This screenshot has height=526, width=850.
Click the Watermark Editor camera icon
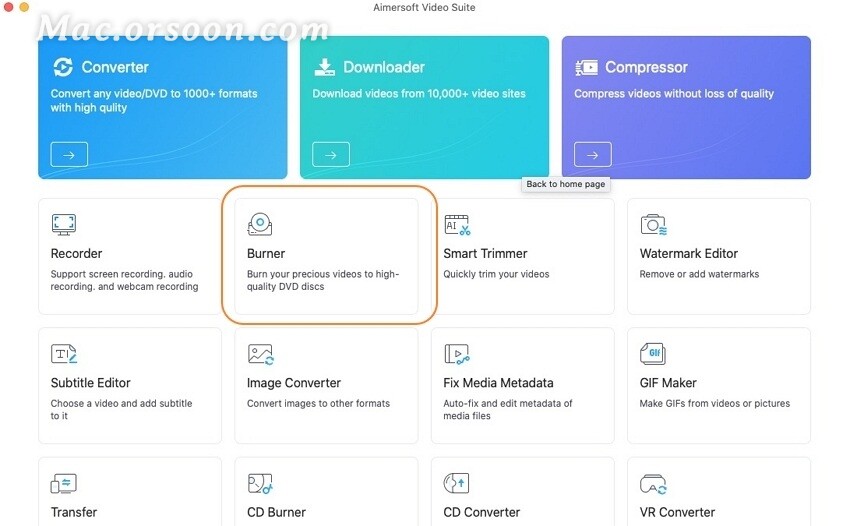[x=653, y=224]
